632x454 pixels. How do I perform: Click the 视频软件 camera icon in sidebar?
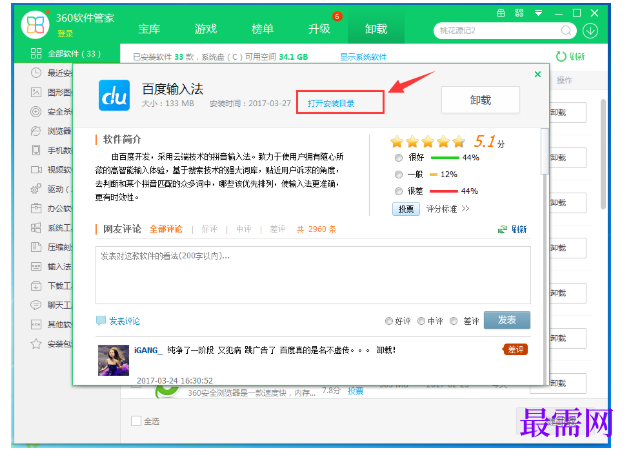point(36,169)
